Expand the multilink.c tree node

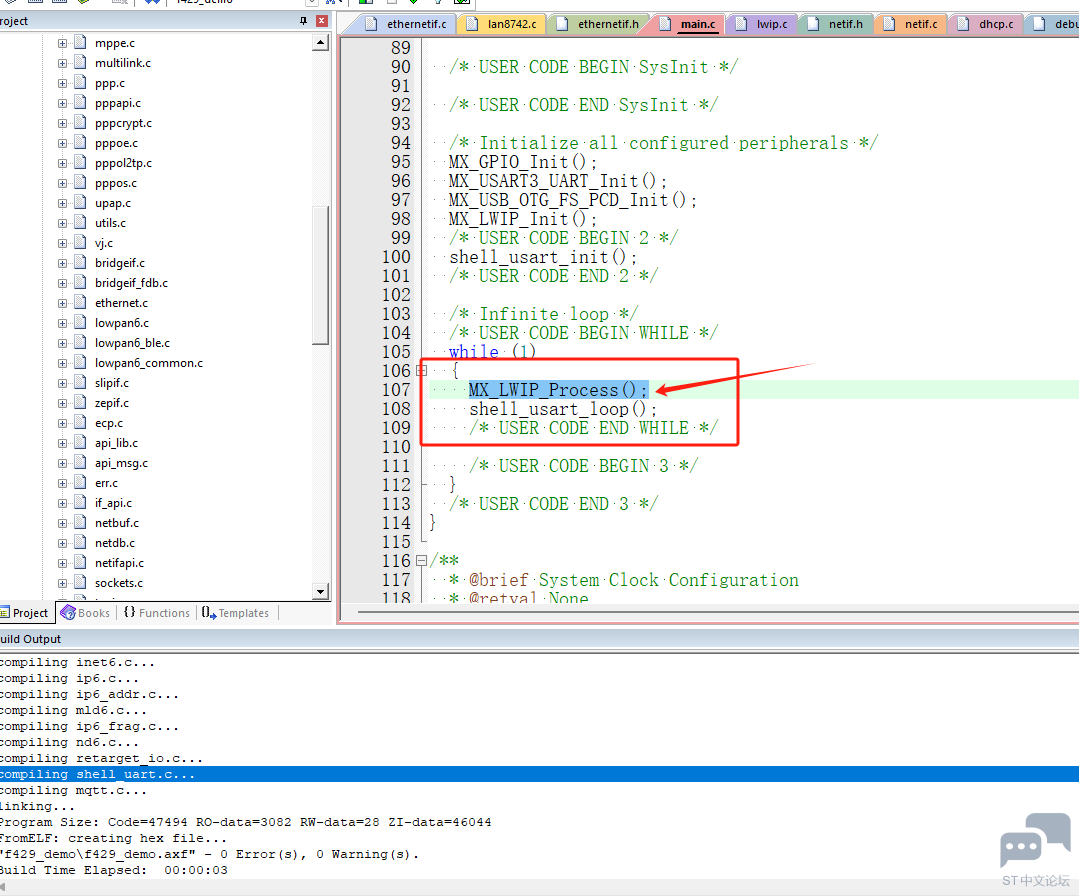[63, 63]
